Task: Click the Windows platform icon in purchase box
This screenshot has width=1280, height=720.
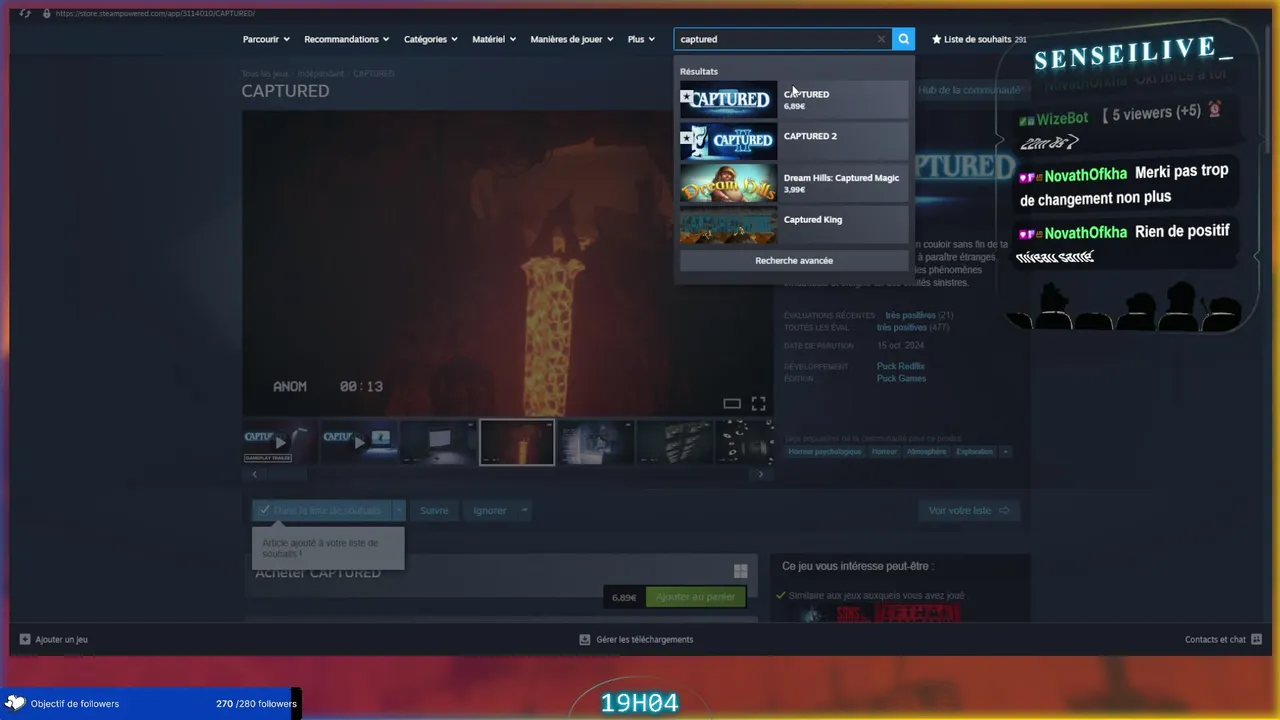Action: (740, 571)
